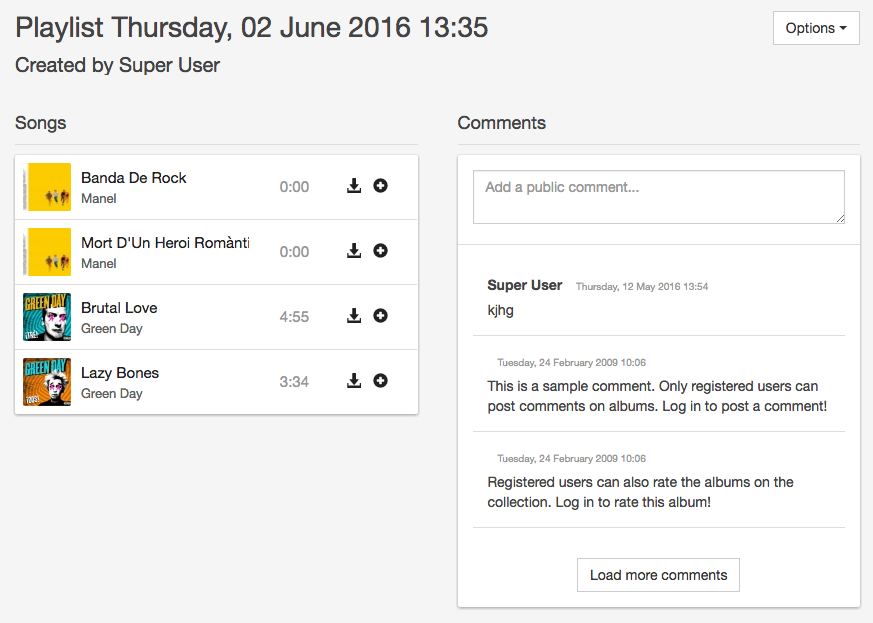This screenshot has height=623, width=873.
Task: Click Super User comment author name
Action: pyautogui.click(x=524, y=285)
